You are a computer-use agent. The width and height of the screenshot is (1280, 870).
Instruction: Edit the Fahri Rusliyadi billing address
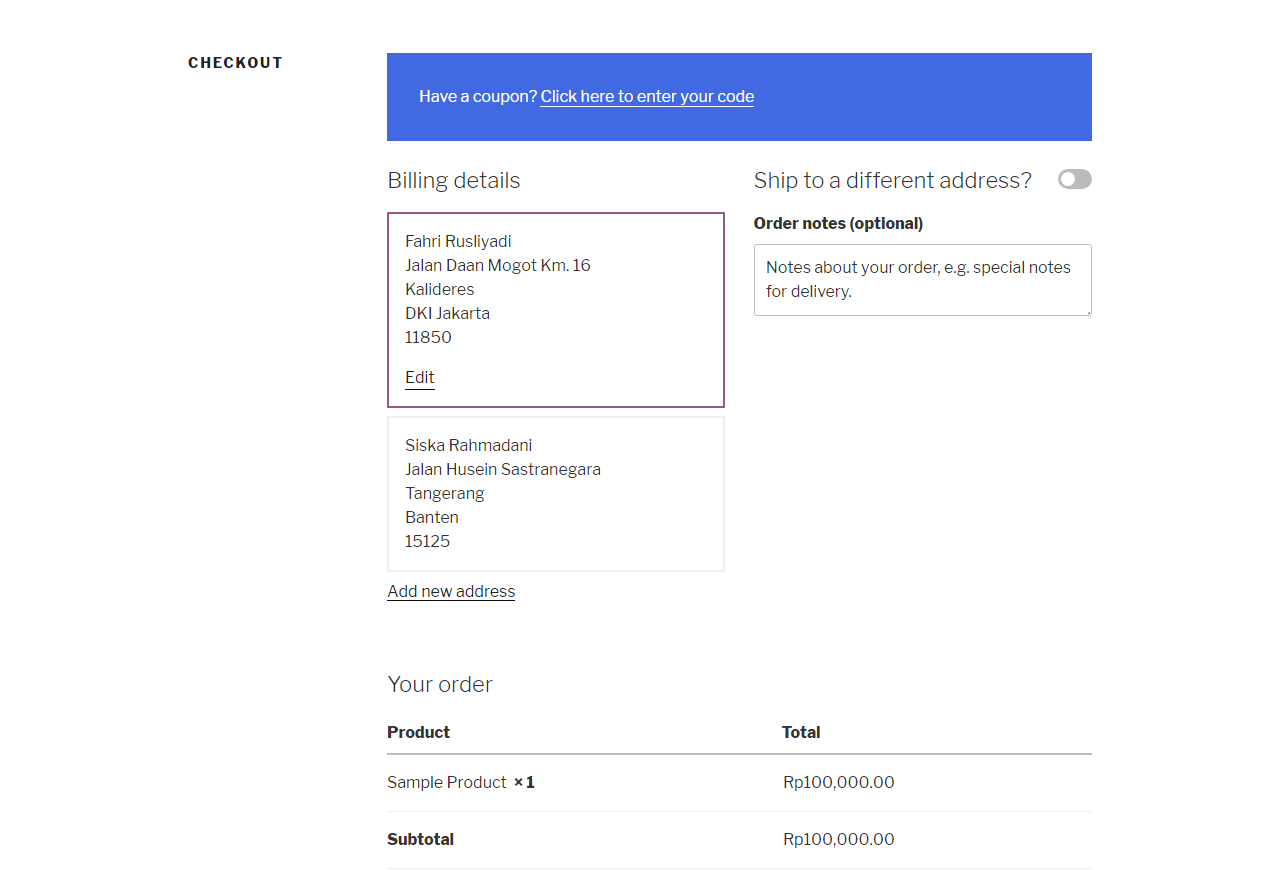click(420, 378)
